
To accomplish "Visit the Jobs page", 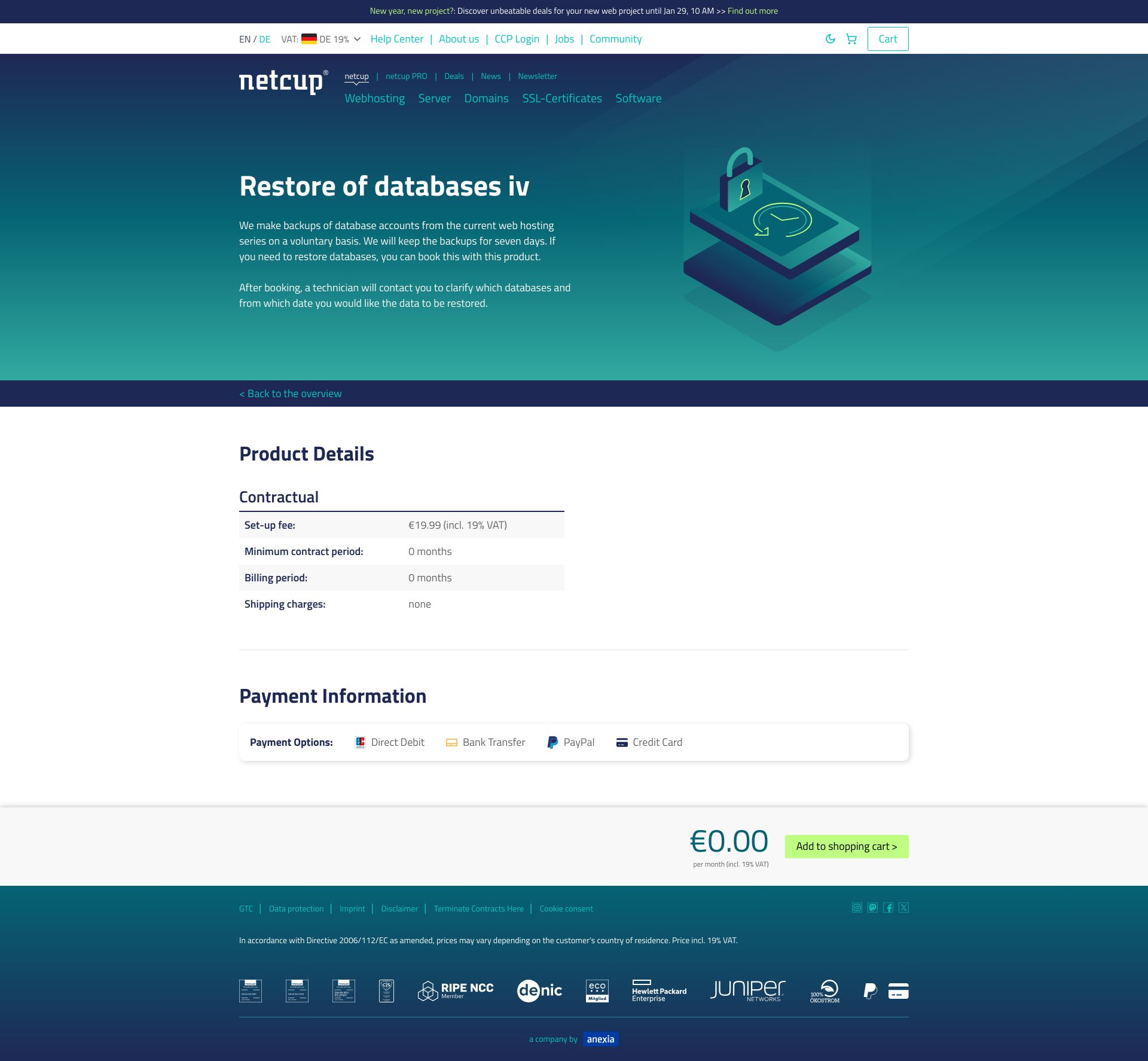I will (x=564, y=39).
